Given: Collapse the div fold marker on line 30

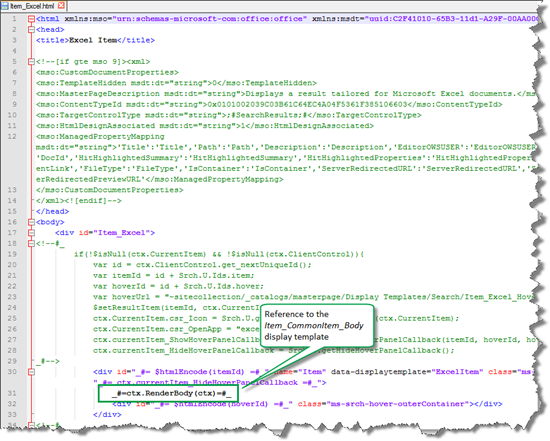Looking at the screenshot, I should click(x=31, y=372).
